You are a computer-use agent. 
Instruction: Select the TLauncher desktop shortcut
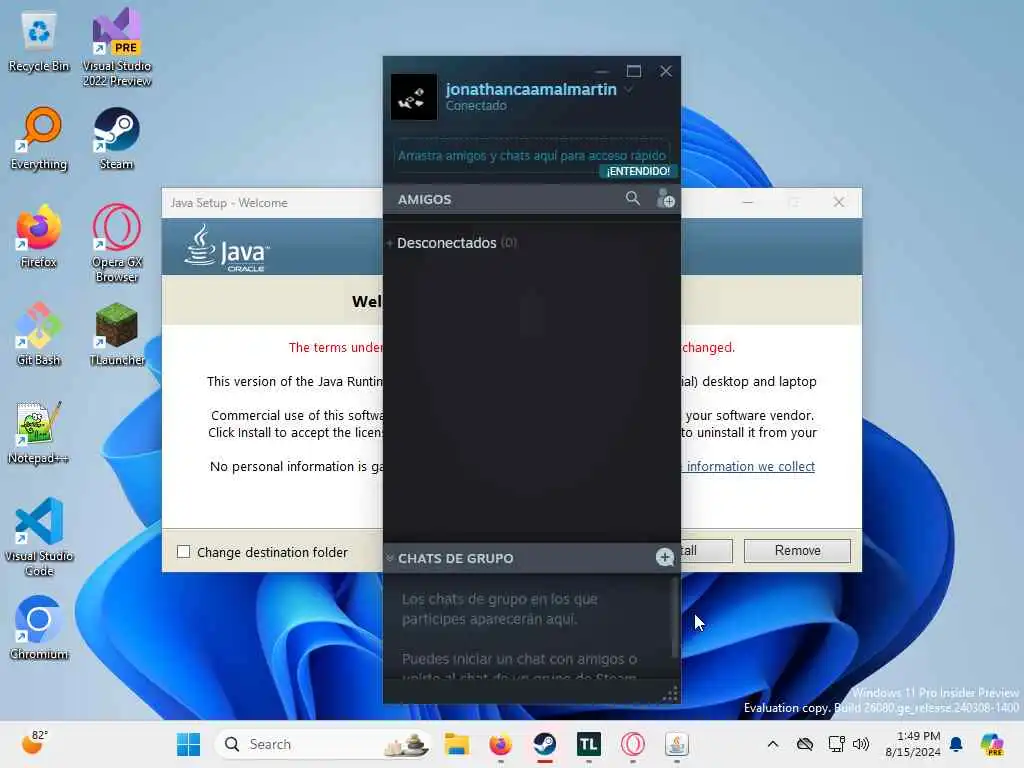117,334
